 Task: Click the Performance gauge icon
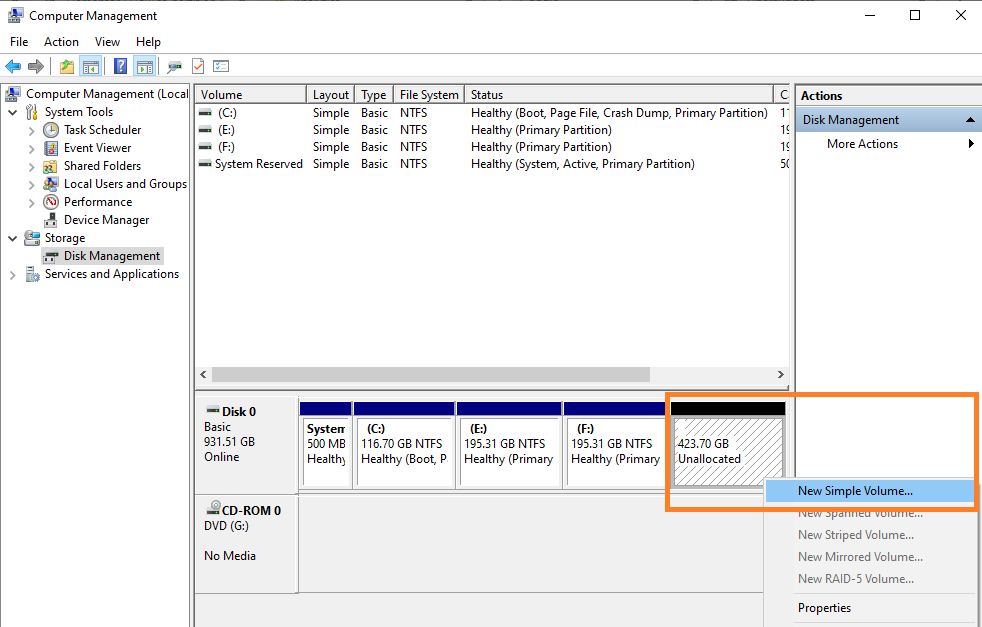pyautogui.click(x=51, y=202)
